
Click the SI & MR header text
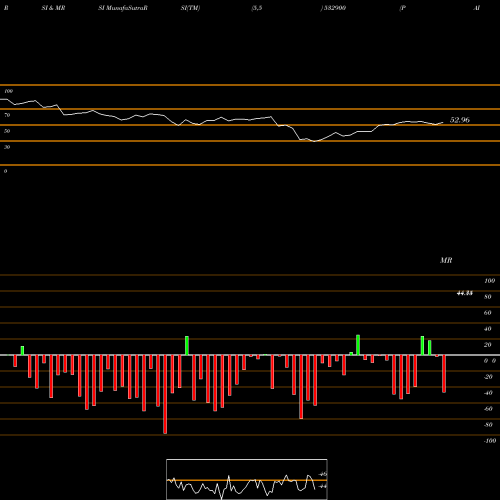coord(53,8)
